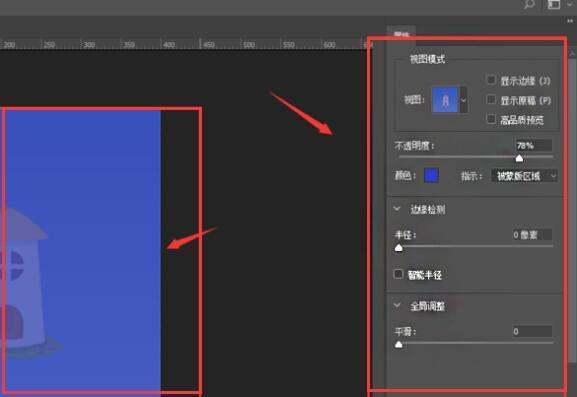The width and height of the screenshot is (577, 397).
Task: Open the 指示 dropdown showing 被蒙版区域
Action: [524, 176]
